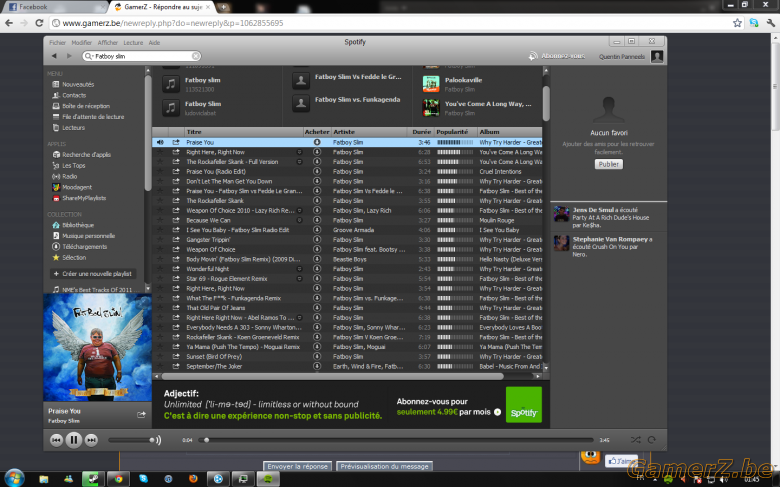Screen dimensions: 780x487
Task: Skip to next track
Action: [x=91, y=440]
